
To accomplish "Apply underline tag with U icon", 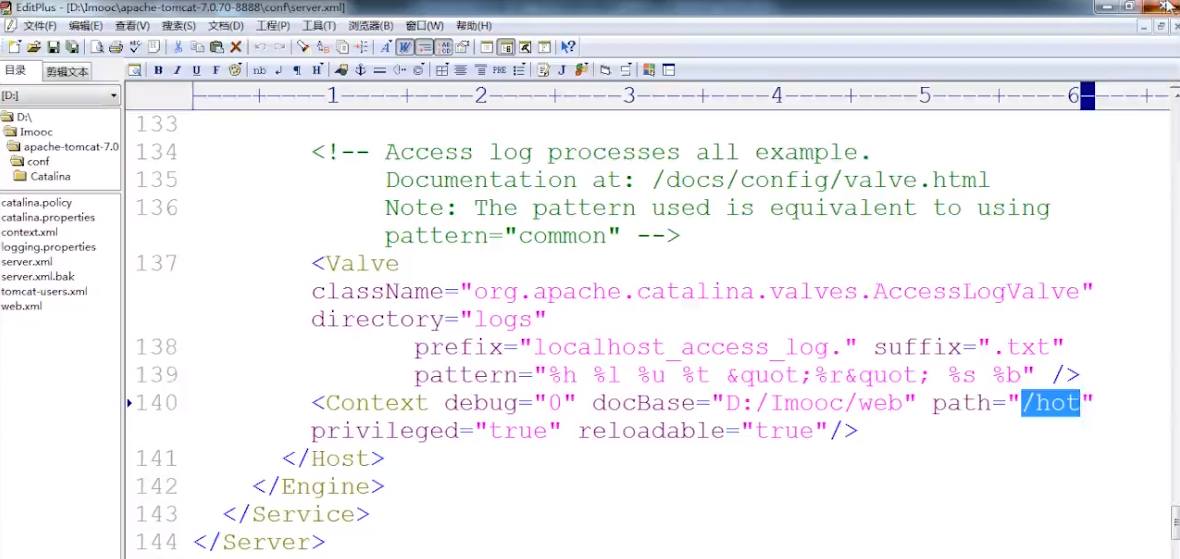I will click(196, 70).
